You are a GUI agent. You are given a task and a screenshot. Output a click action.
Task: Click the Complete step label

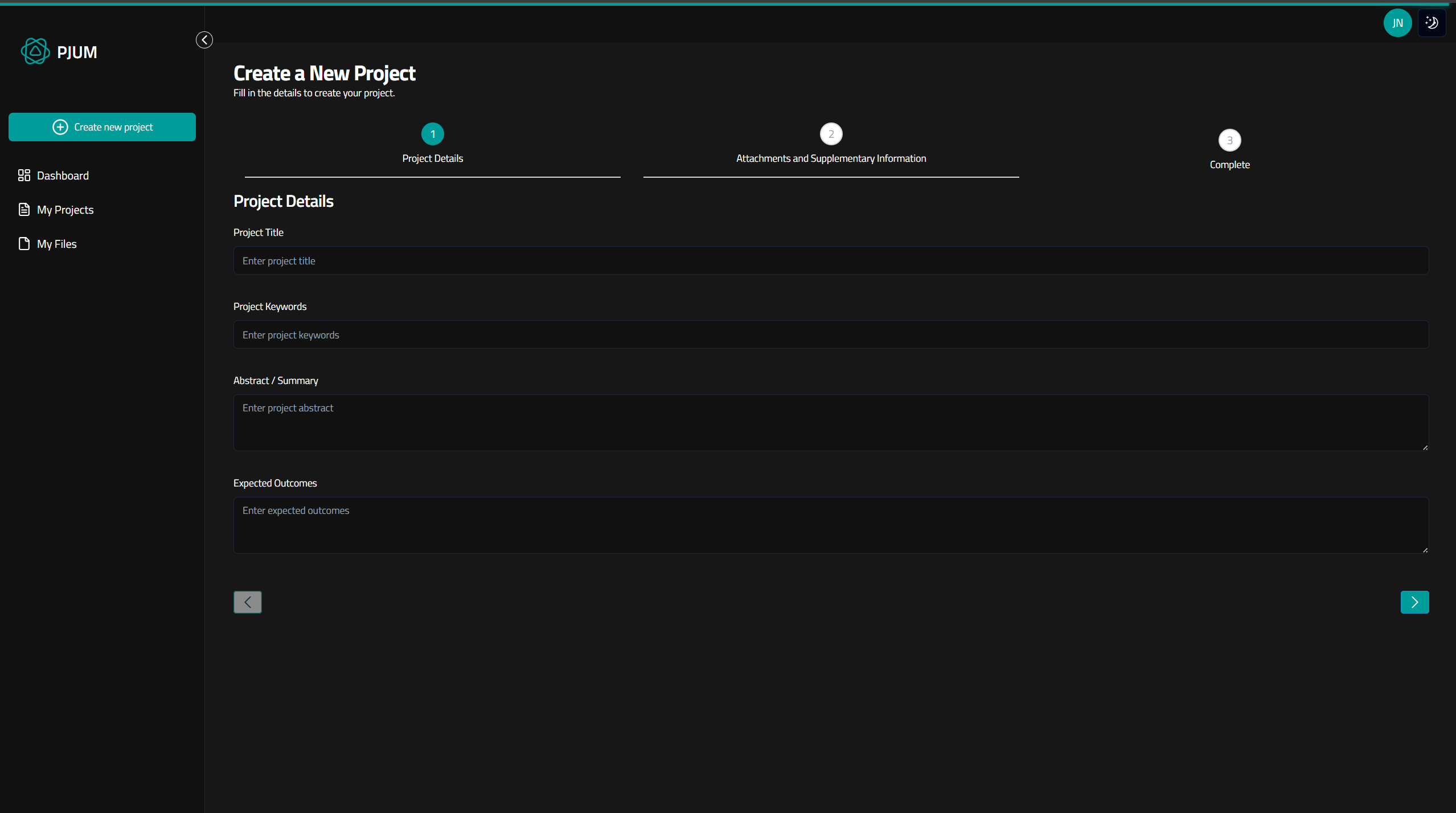coord(1230,165)
